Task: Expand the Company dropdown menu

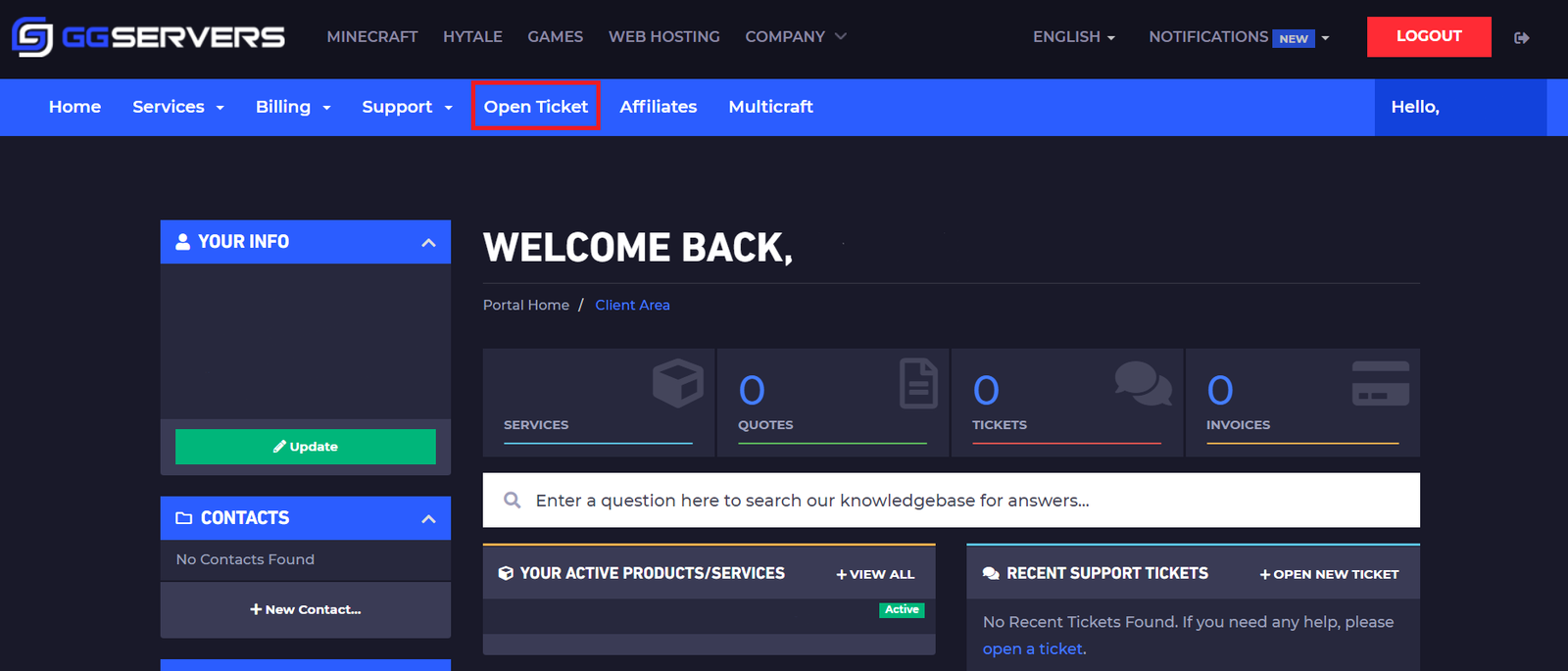Action: (795, 37)
